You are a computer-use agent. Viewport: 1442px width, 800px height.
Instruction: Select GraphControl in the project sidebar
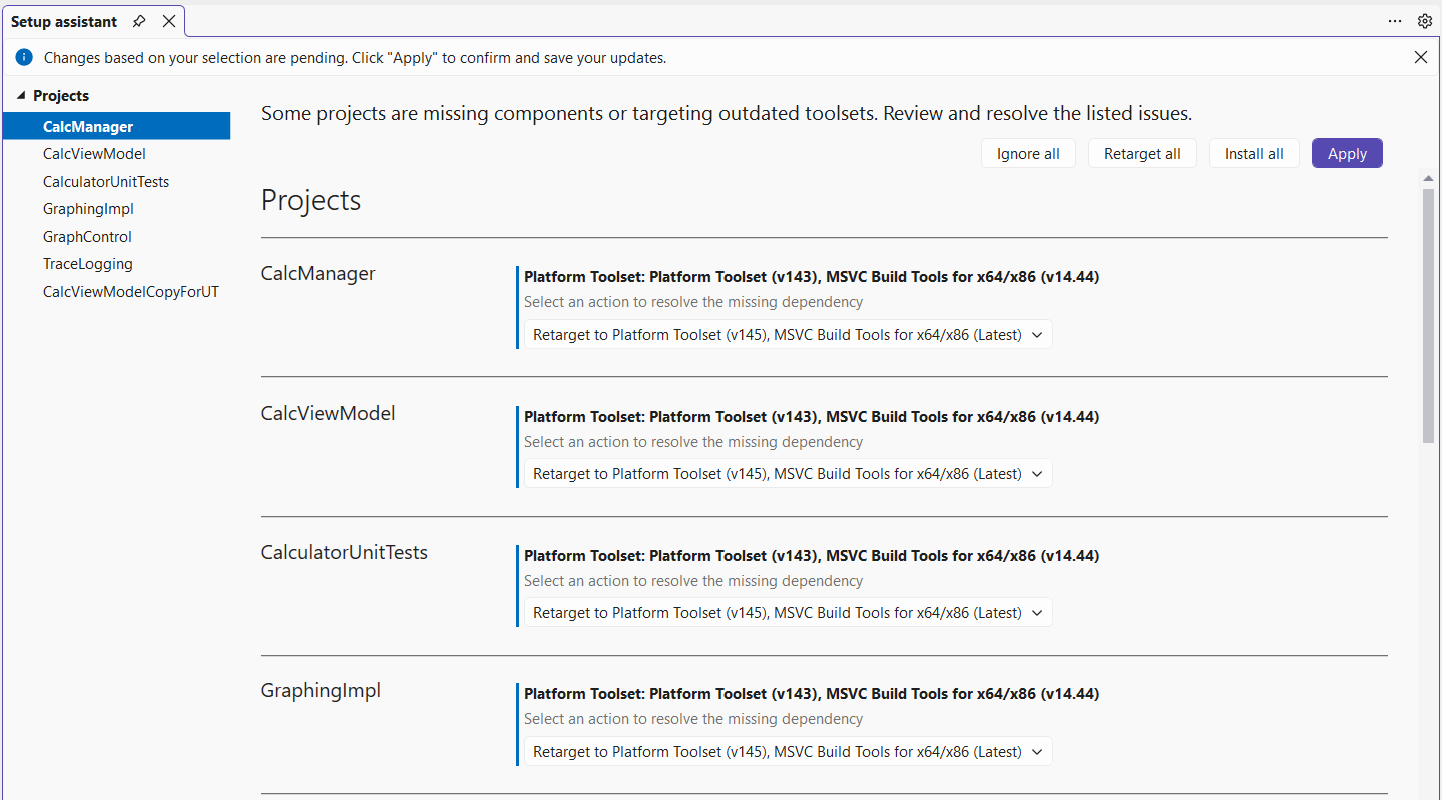click(x=87, y=236)
